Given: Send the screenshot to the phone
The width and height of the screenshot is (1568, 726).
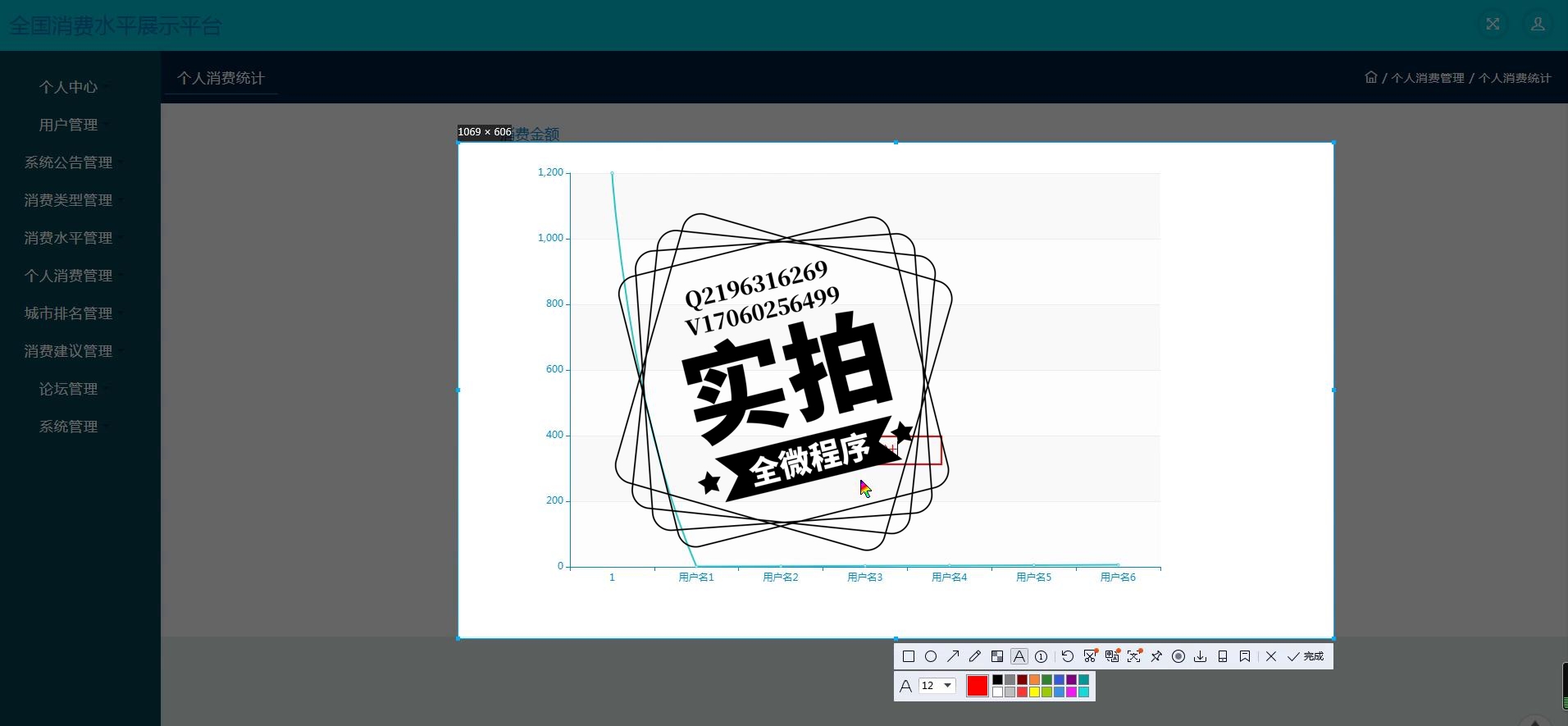Looking at the screenshot, I should tap(1223, 656).
